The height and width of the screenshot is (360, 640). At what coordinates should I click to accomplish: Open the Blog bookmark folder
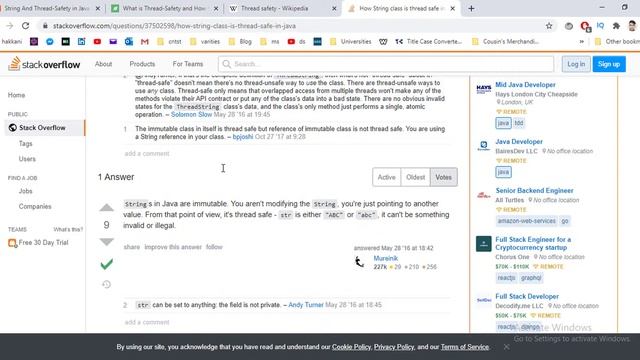tap(240, 42)
